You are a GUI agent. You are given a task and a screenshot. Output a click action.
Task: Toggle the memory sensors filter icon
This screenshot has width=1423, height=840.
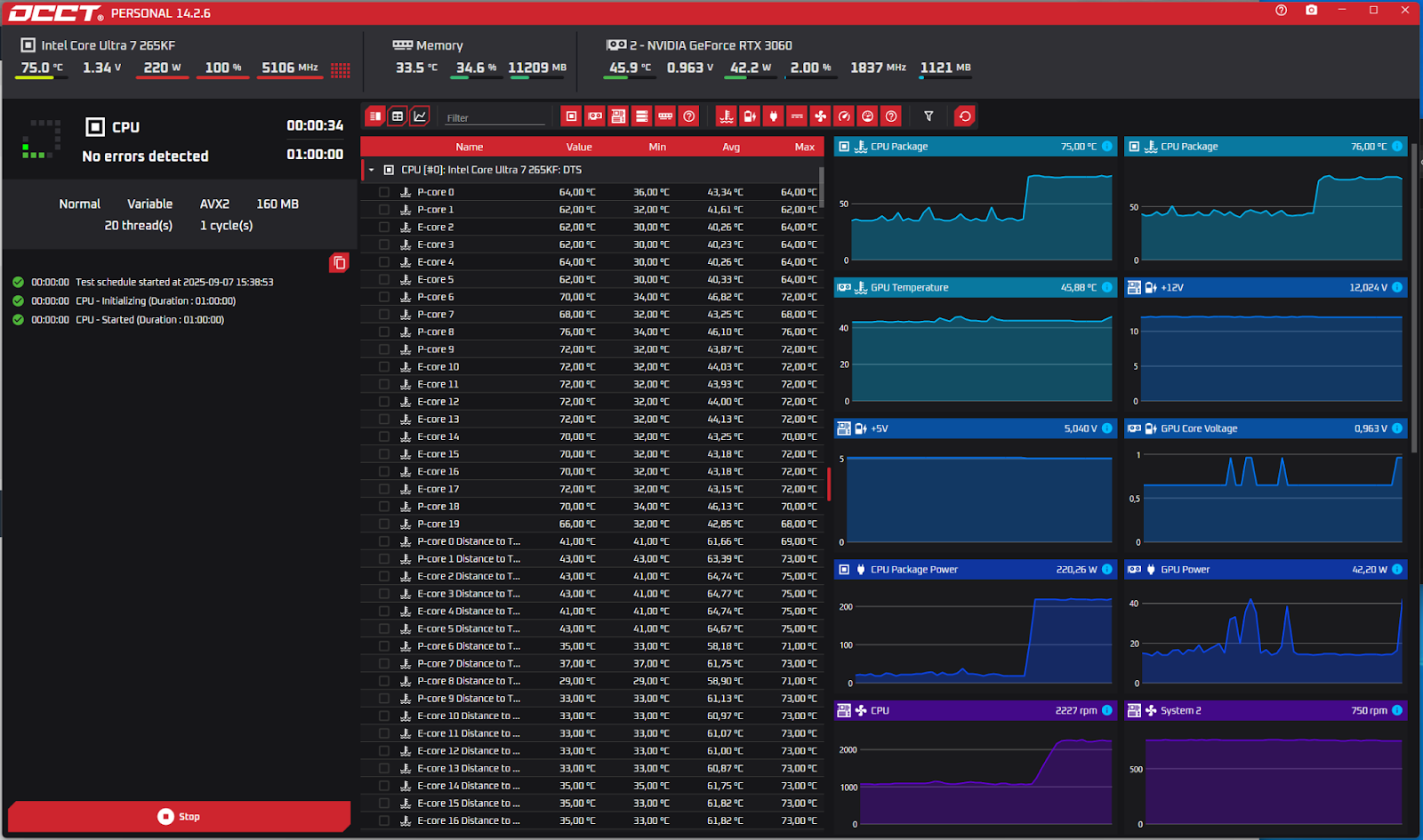(664, 116)
